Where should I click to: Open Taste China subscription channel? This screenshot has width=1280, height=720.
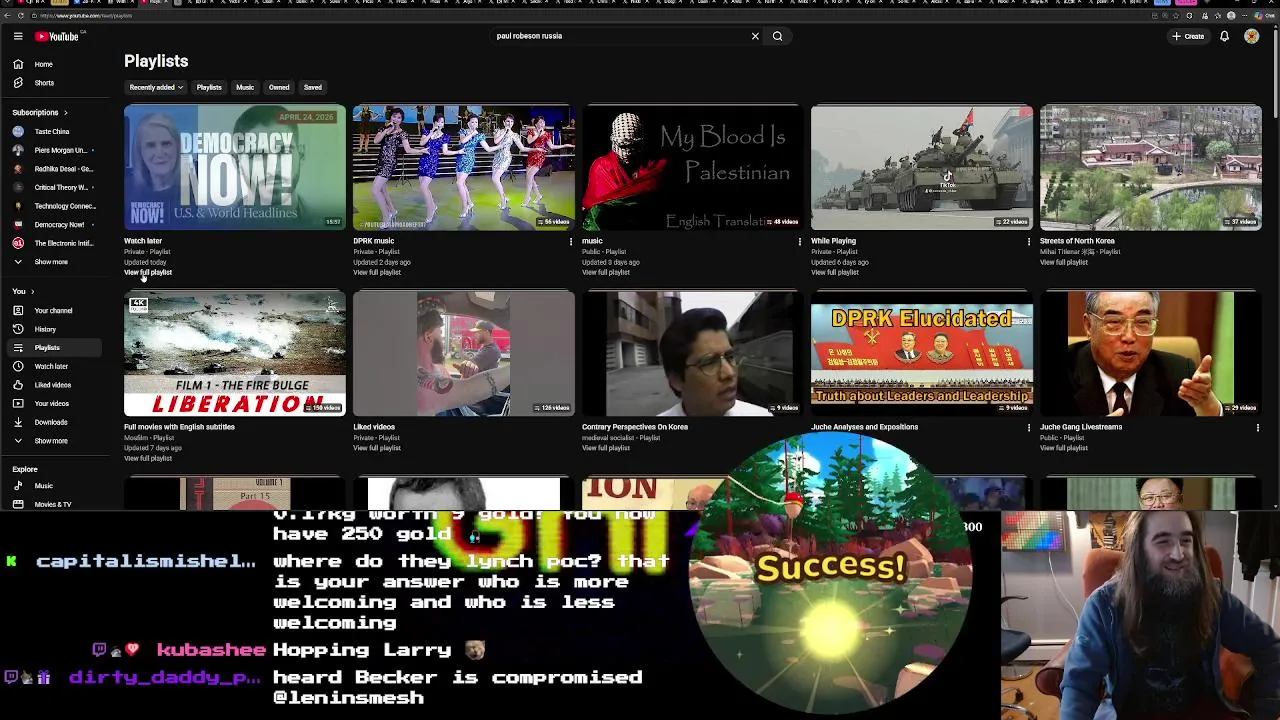click(x=52, y=131)
